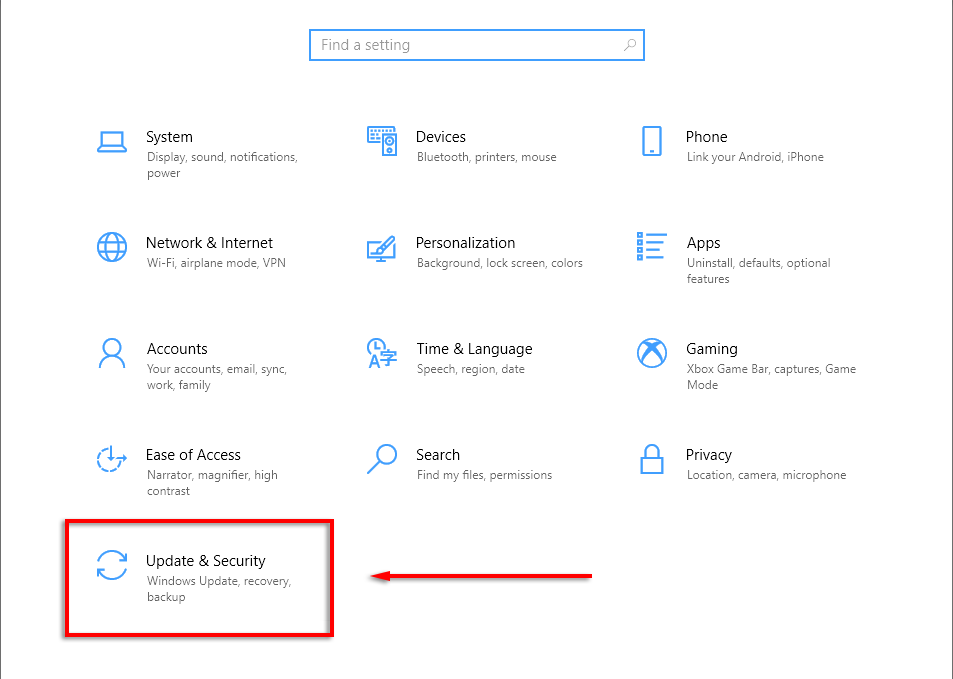Select the Apps list icon
Image resolution: width=953 pixels, height=679 pixels.
652,246
